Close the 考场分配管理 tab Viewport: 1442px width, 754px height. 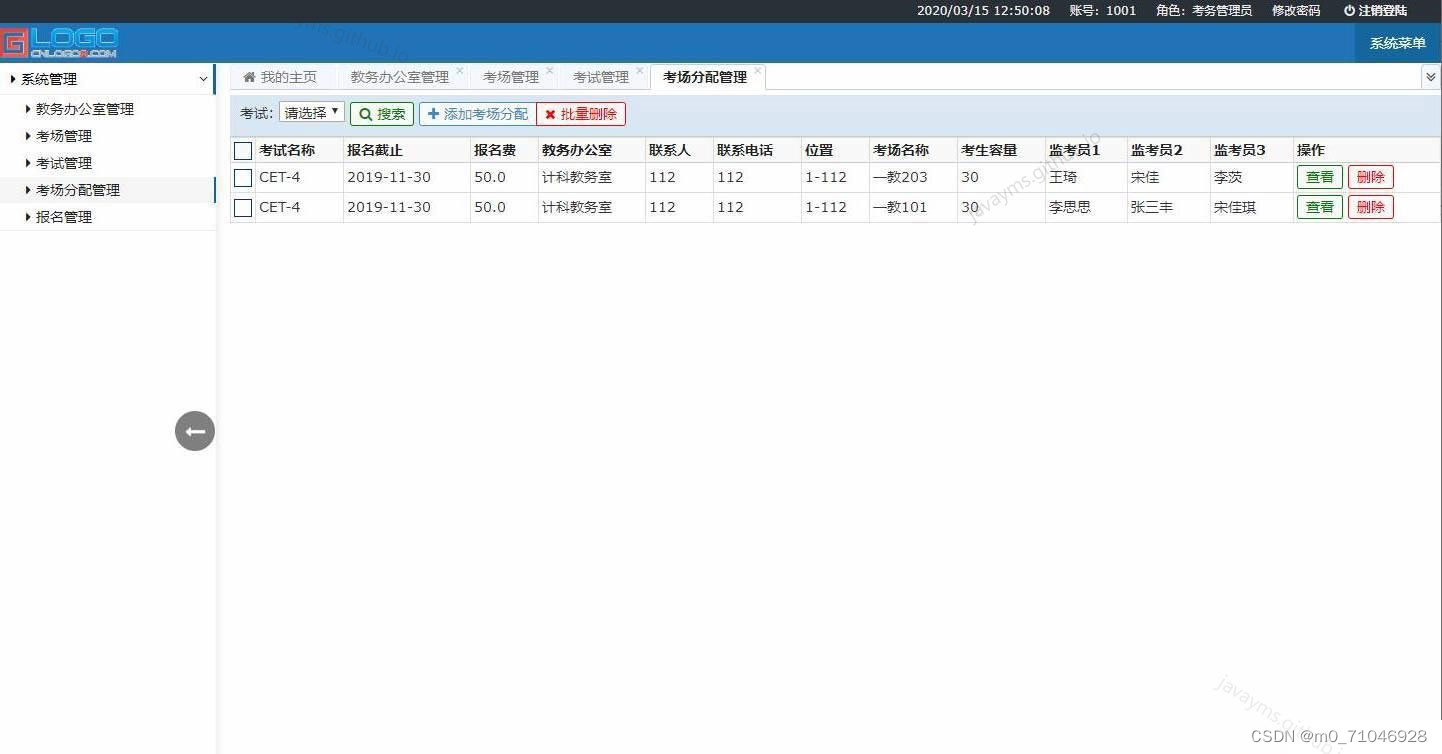point(758,70)
